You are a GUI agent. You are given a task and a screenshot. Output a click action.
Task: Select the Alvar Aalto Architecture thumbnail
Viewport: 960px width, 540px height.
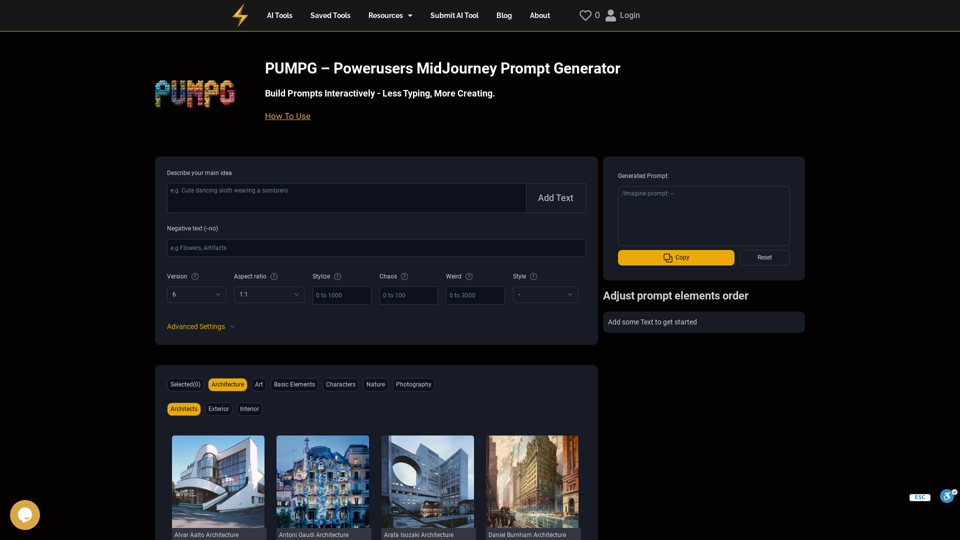click(x=218, y=482)
